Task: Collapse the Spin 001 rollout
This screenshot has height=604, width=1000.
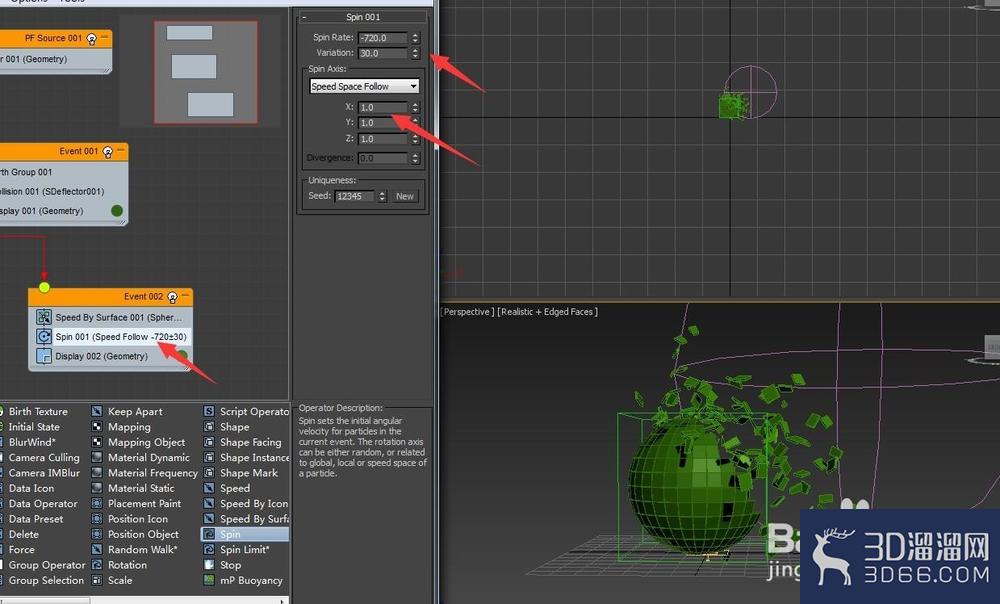Action: [304, 17]
